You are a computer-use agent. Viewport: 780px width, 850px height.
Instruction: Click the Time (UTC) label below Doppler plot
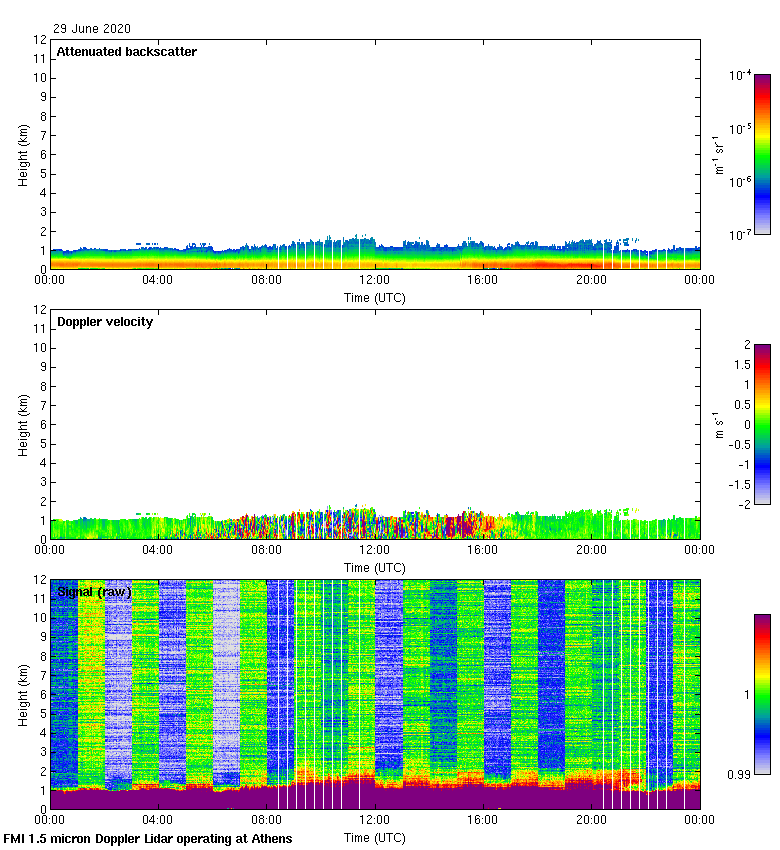coord(374,567)
